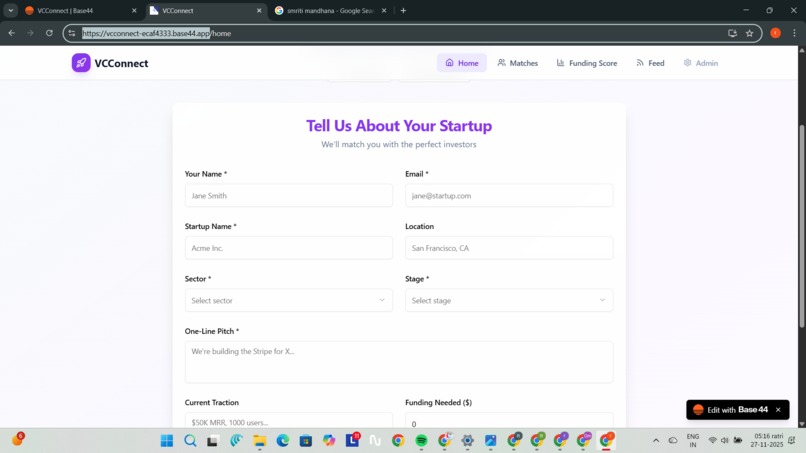The height and width of the screenshot is (453, 806).
Task: Open Spotify from the taskbar
Action: point(422,441)
